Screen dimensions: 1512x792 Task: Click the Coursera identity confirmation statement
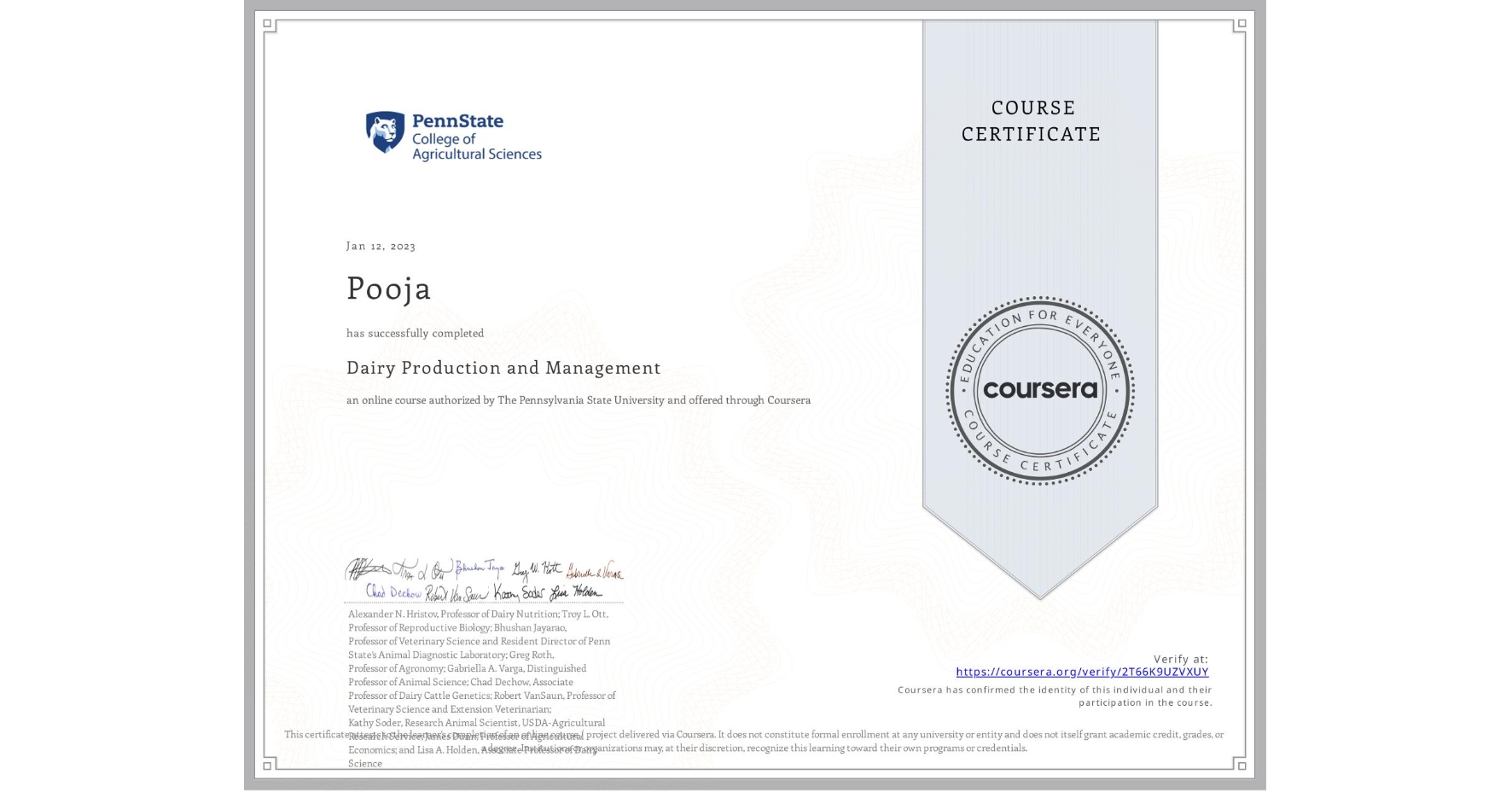1055,696
